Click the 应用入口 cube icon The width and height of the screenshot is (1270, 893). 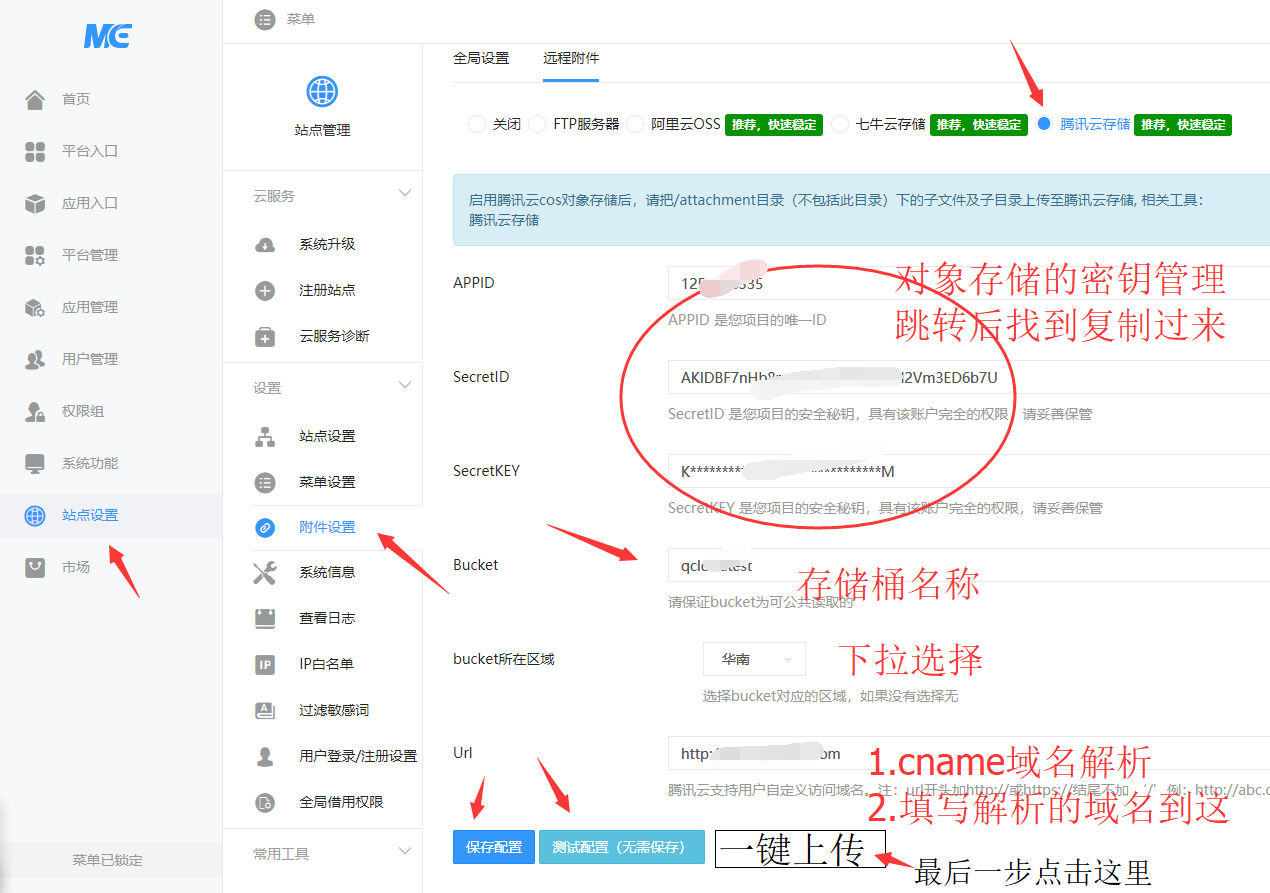point(35,203)
